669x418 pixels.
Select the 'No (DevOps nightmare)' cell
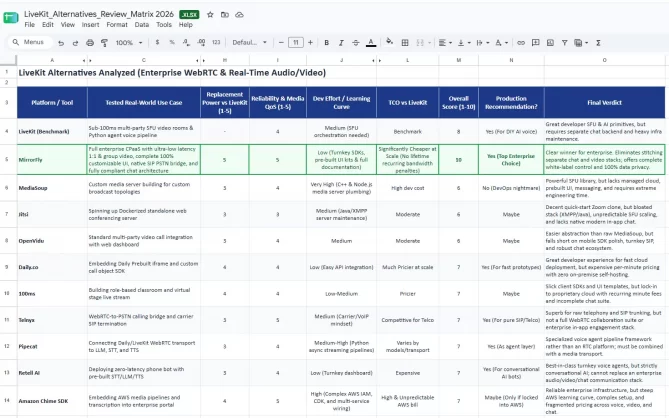511,188
